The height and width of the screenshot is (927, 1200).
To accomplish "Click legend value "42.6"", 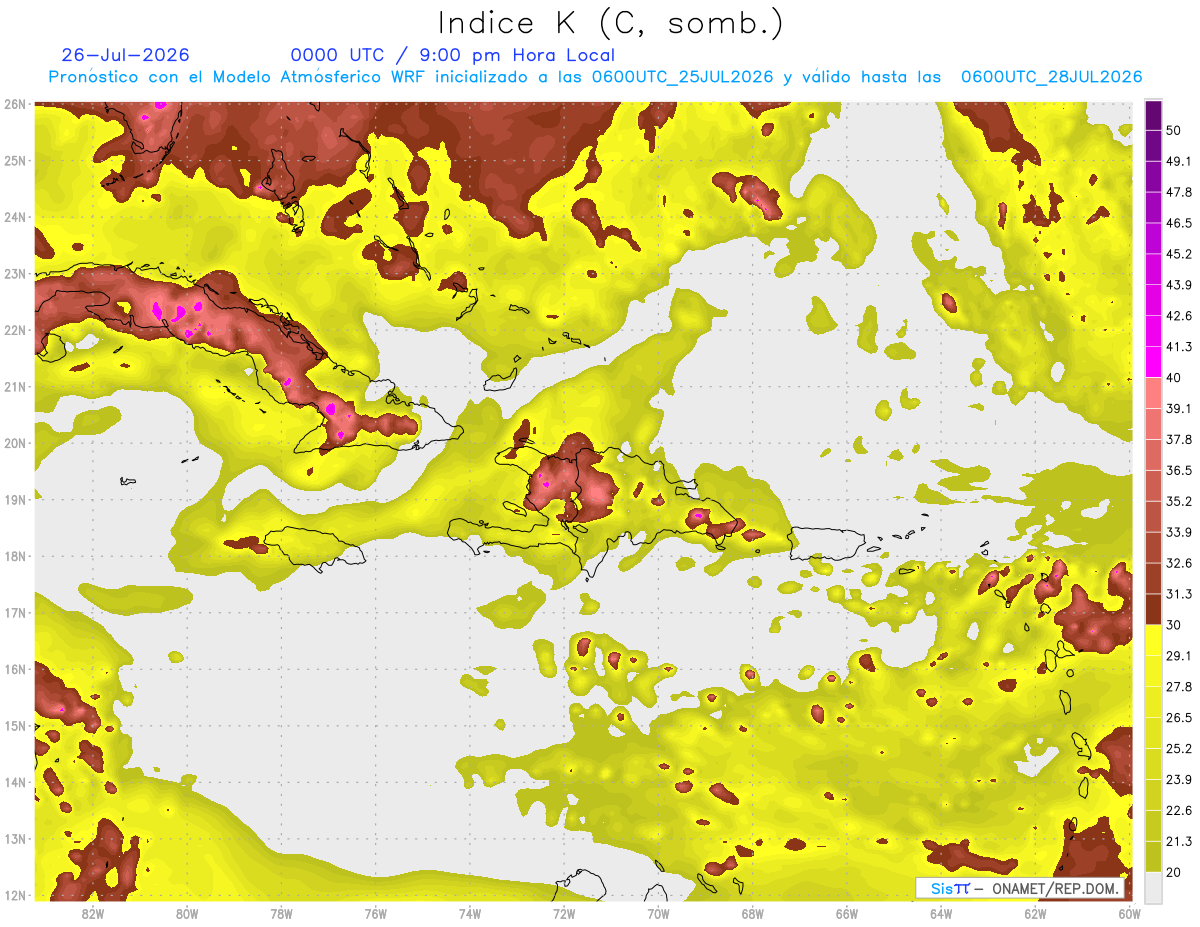I will coord(1179,316).
